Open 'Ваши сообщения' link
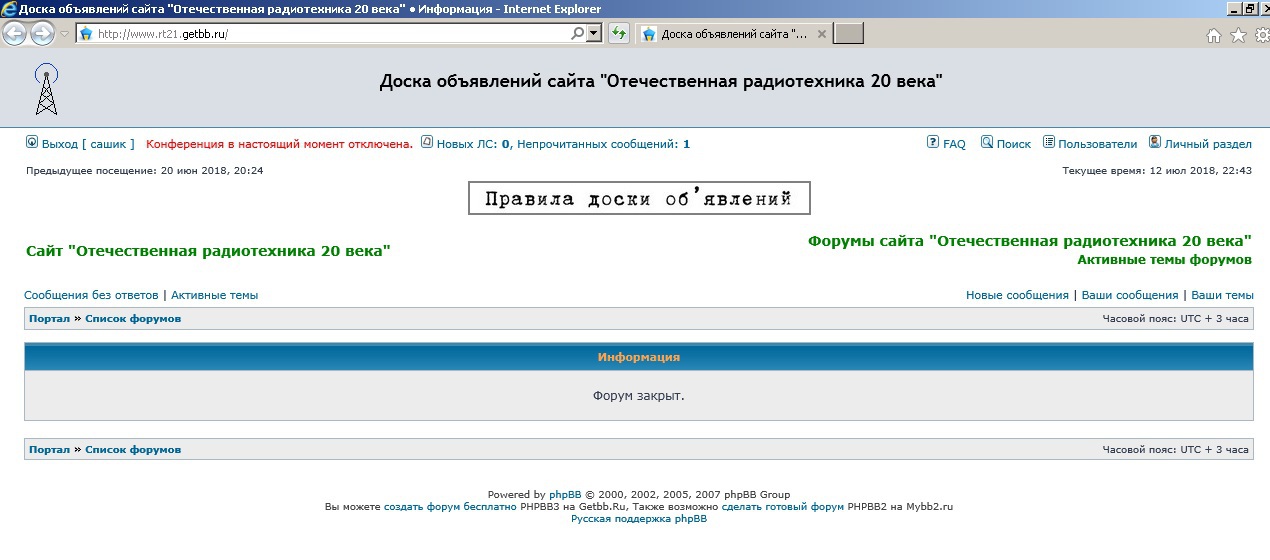 (x=1130, y=295)
